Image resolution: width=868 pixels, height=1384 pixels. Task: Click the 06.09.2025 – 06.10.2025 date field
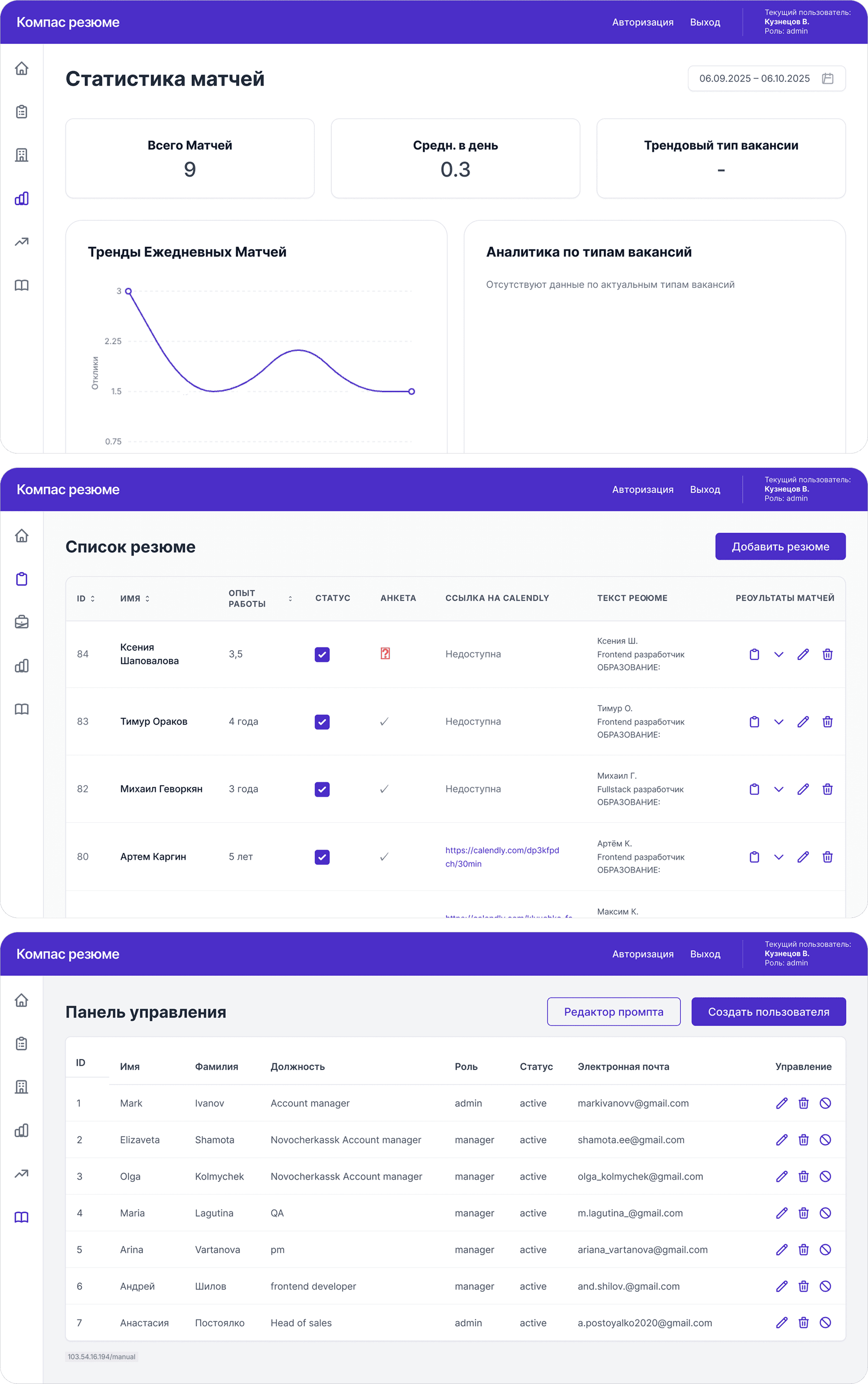coord(766,79)
